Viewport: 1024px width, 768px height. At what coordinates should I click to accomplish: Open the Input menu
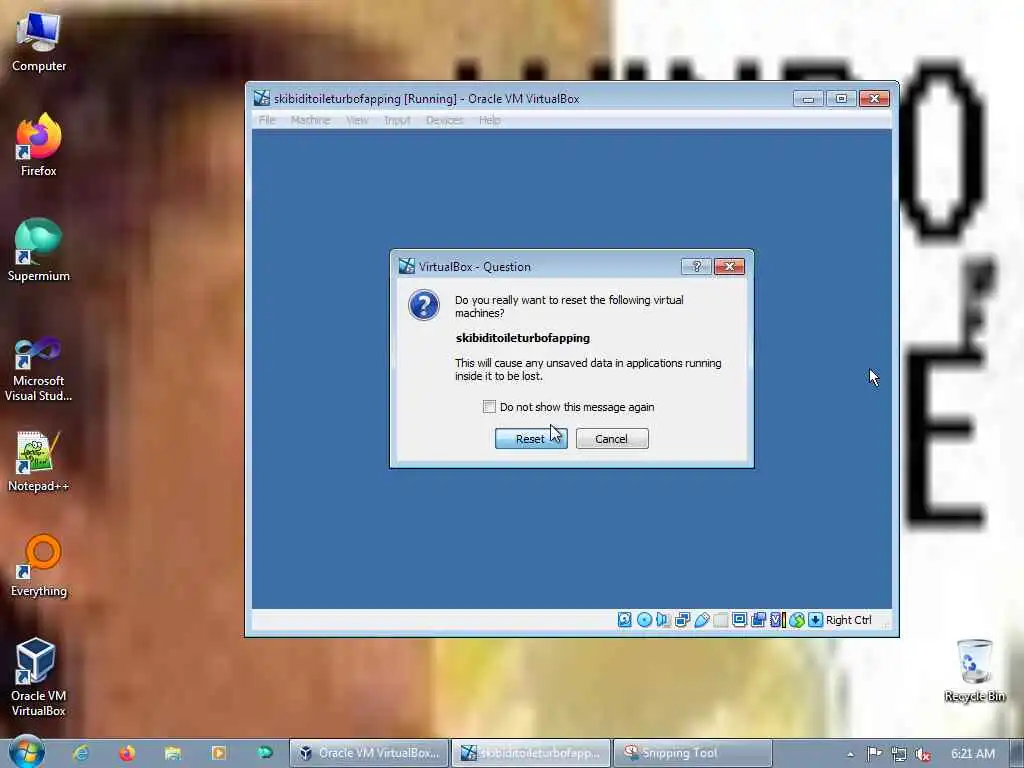397,120
